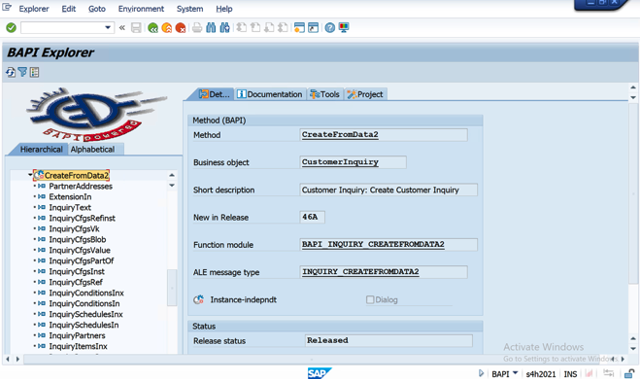Click the lock icon in status bar
This screenshot has height=379, width=640.
click(630, 373)
